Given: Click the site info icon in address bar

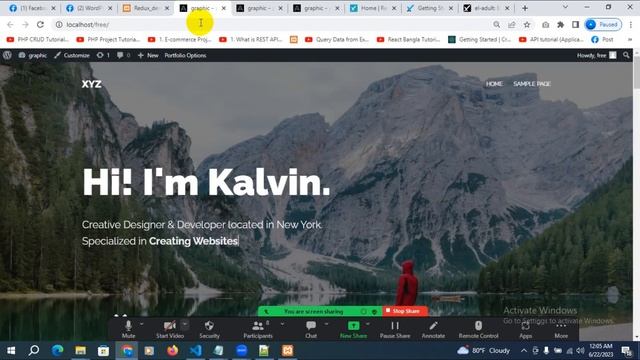Looking at the screenshot, I should (x=59, y=24).
